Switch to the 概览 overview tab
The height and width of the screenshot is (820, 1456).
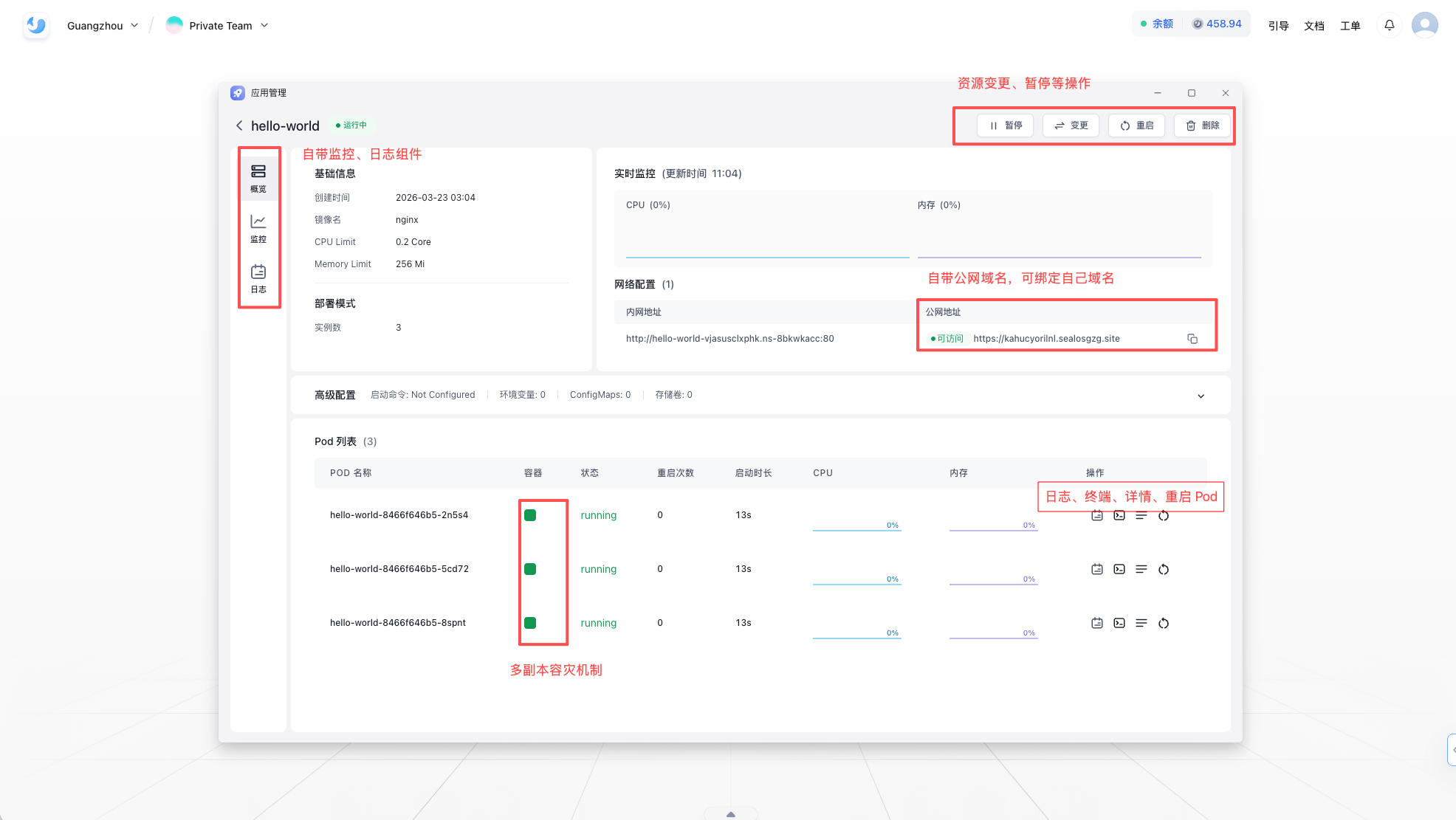click(x=258, y=179)
